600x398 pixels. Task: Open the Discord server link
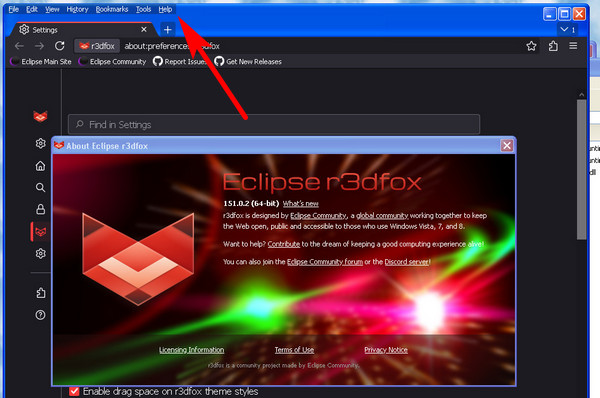[x=407, y=262]
